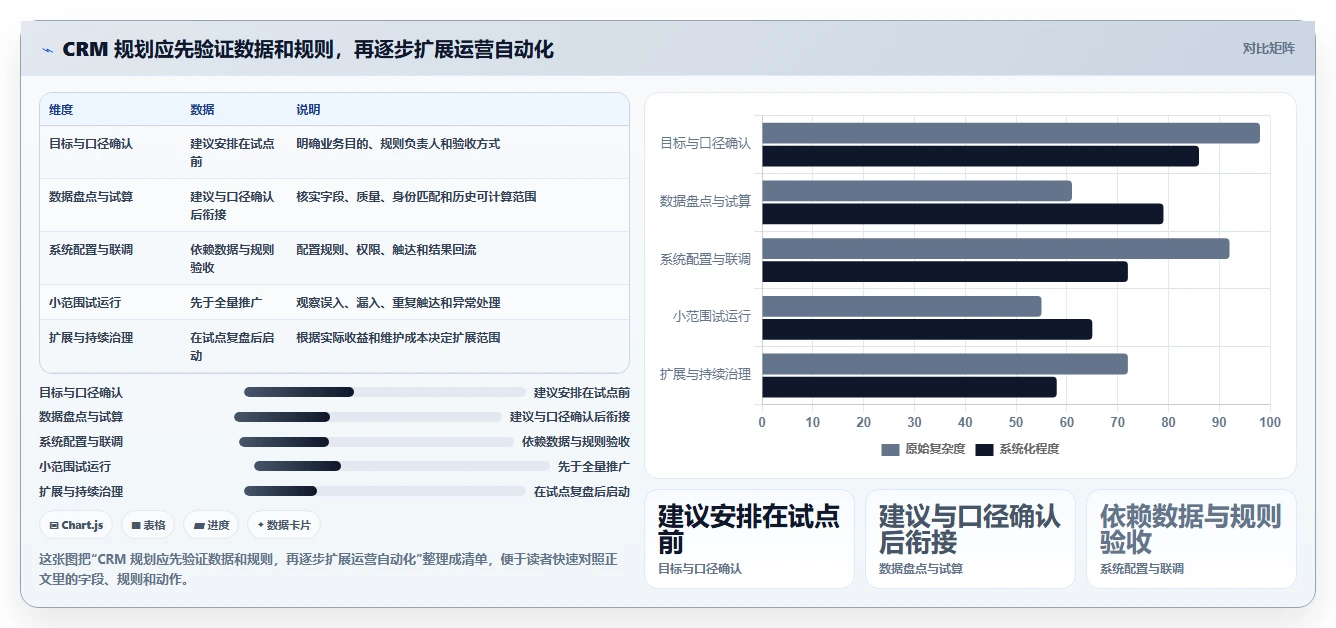Click progress row label 小范围试运行
The width and height of the screenshot is (1336, 628).
75,466
